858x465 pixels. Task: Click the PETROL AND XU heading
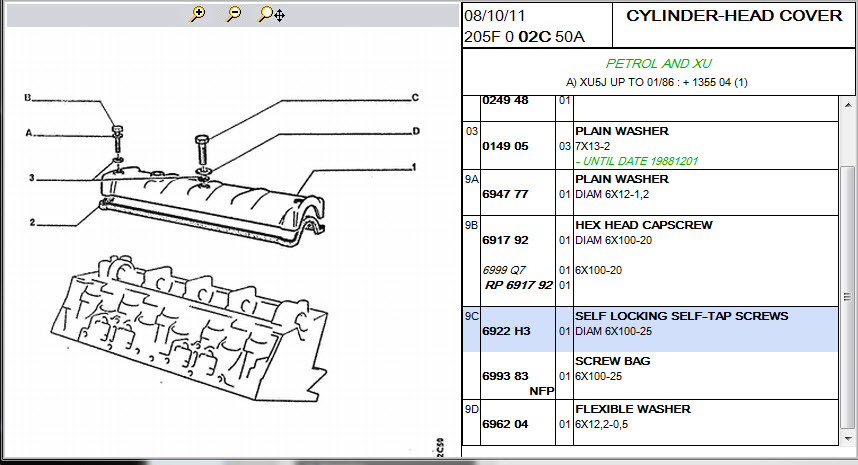pyautogui.click(x=658, y=63)
